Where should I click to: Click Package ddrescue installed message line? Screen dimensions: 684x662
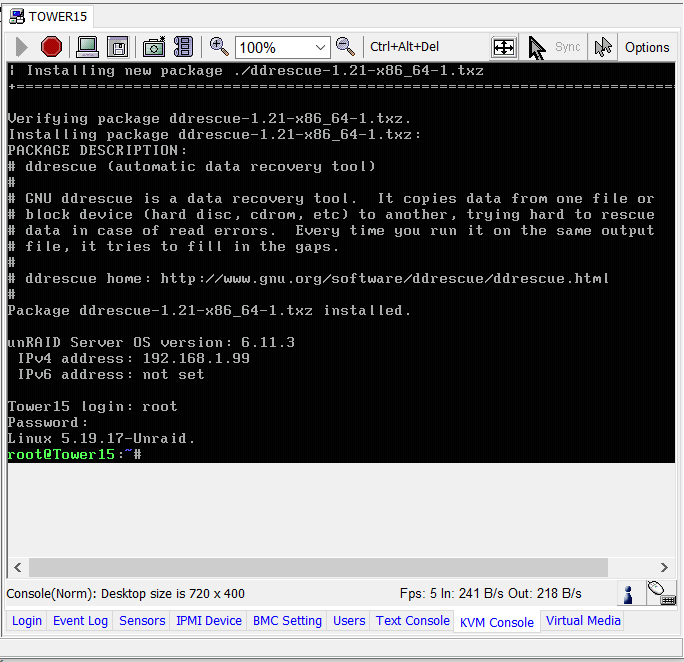coord(209,311)
